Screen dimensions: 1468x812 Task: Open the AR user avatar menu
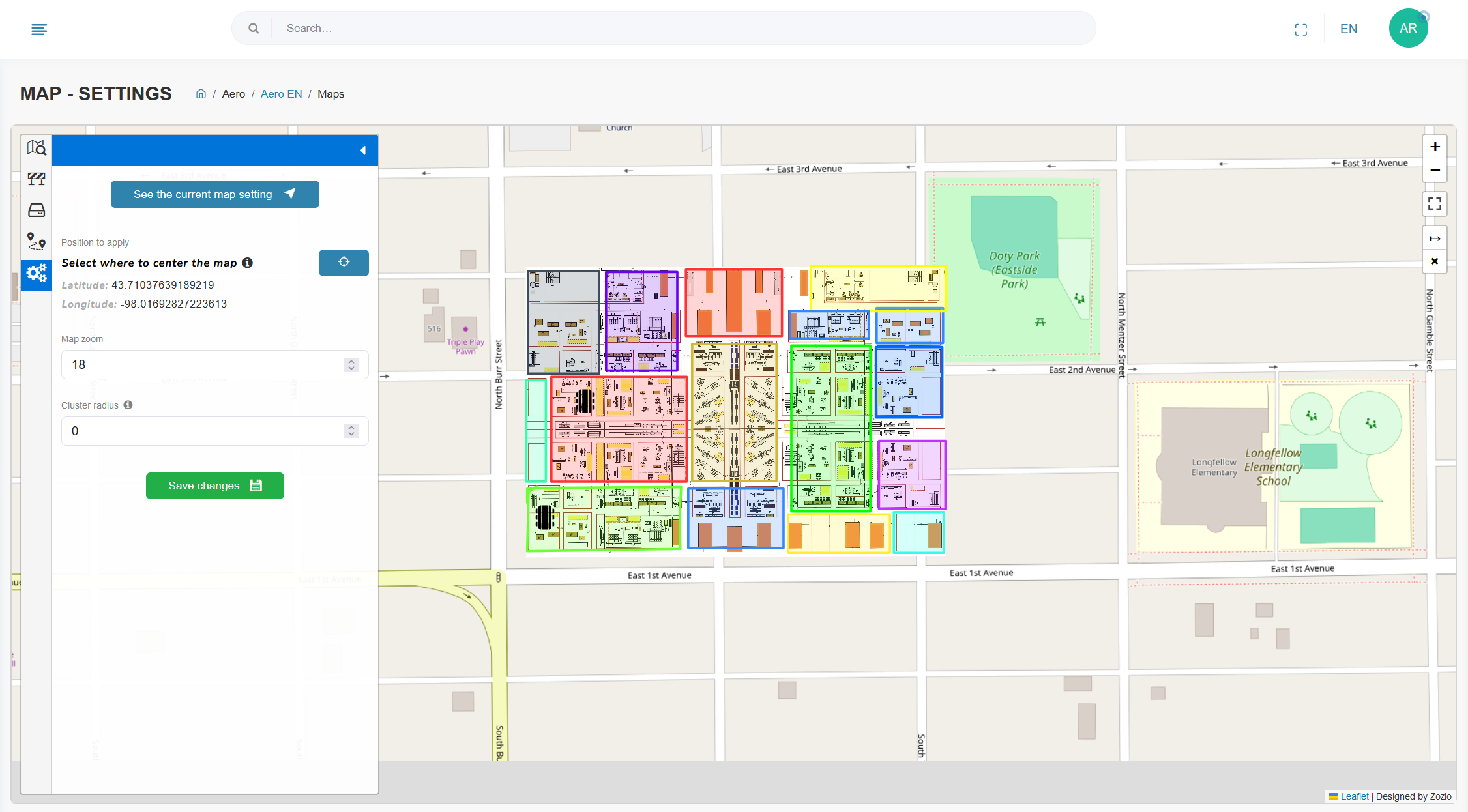(1408, 28)
